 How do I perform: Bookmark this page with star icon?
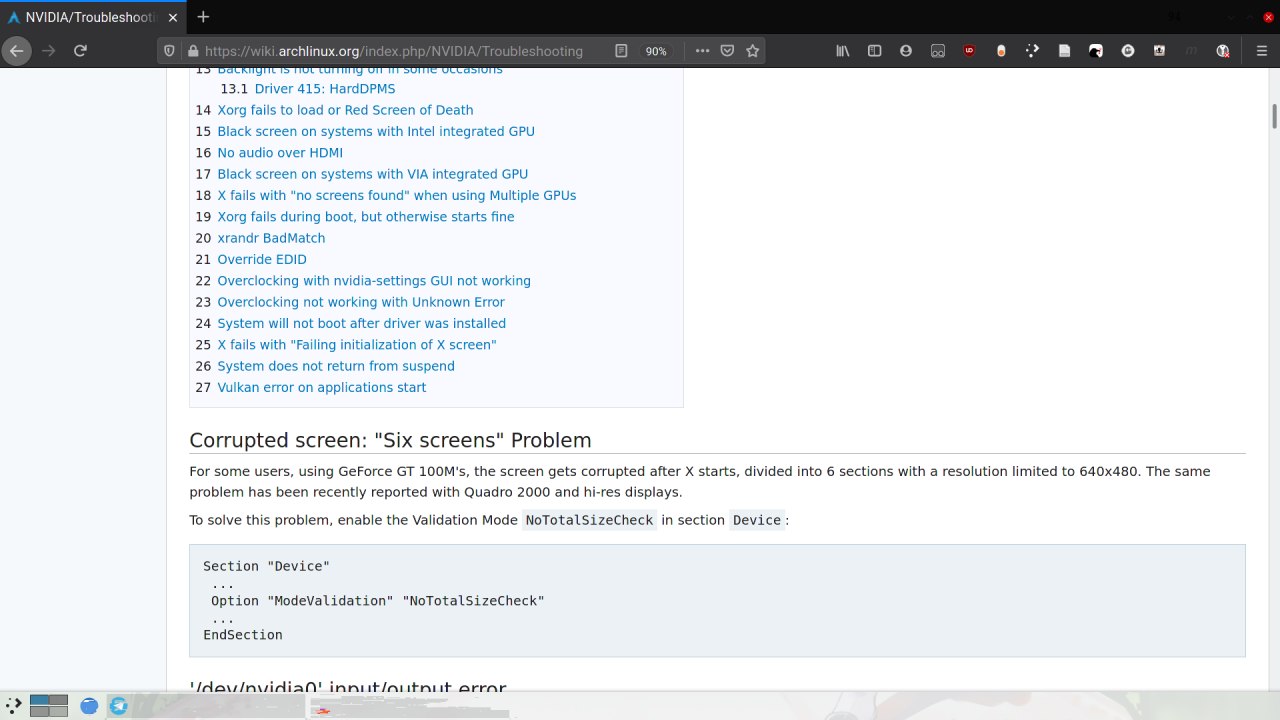[753, 50]
